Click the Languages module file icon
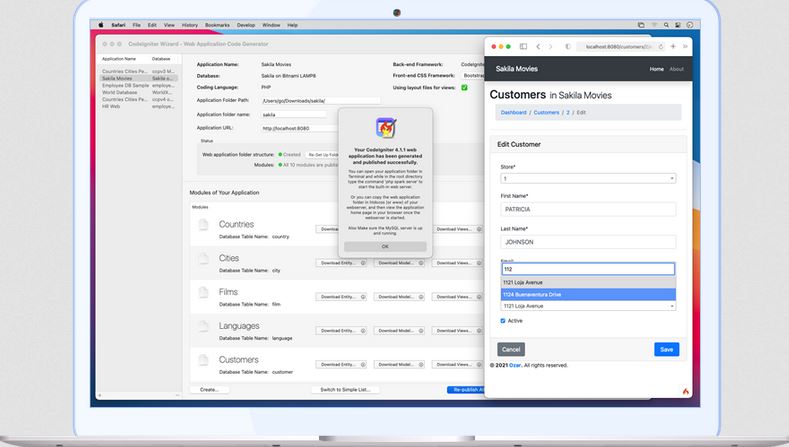789x447 pixels. tap(203, 326)
